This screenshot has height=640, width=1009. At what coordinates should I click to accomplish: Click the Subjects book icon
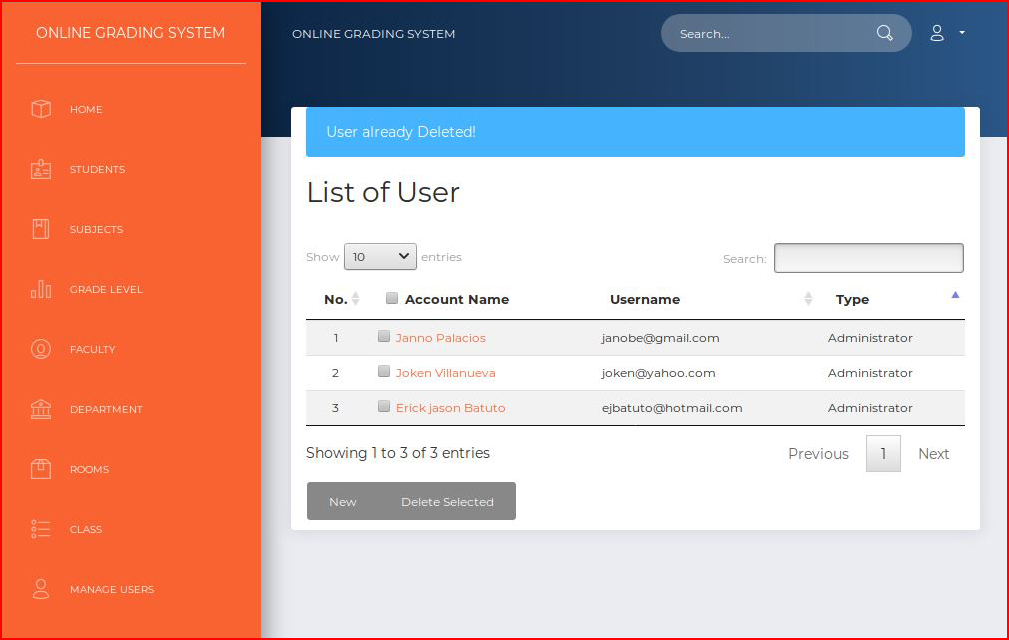41,229
